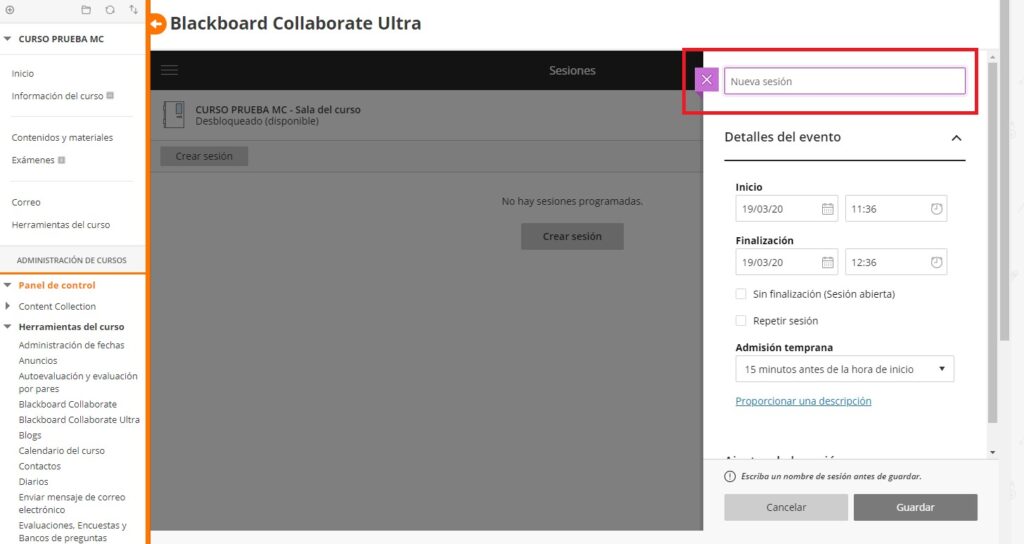
Task: Select Blackboard Collaborate Ultra in course tools
Action: click(x=79, y=420)
